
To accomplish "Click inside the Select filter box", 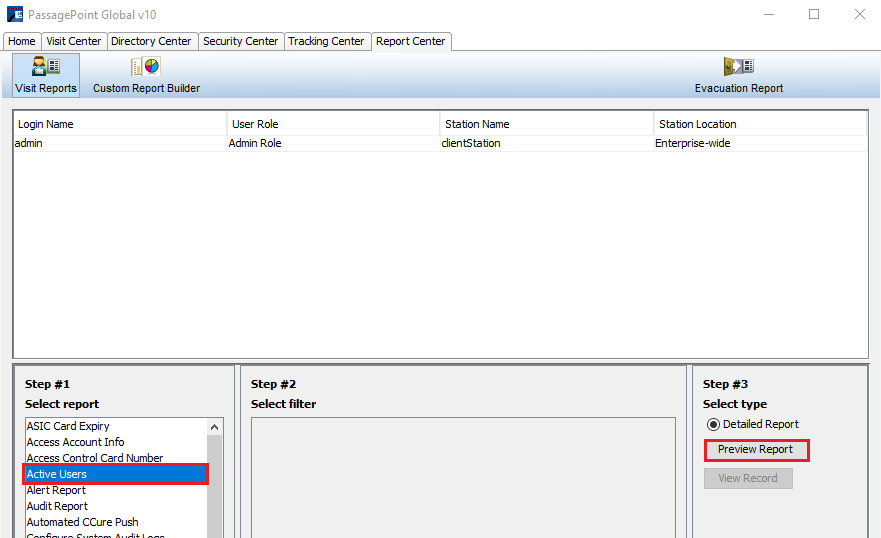I will pyautogui.click(x=464, y=477).
